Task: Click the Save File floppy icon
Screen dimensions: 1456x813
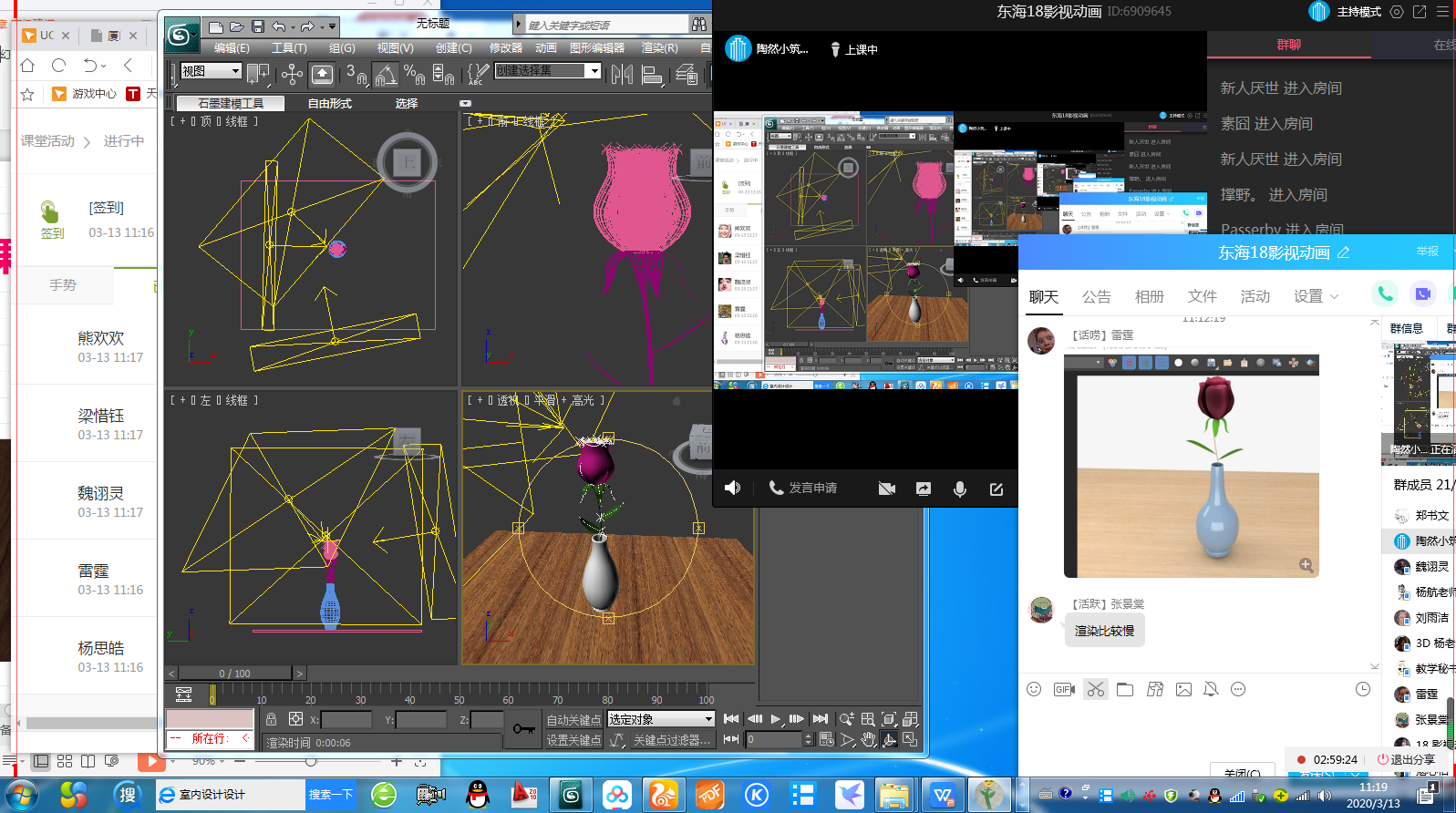Action: tap(258, 26)
